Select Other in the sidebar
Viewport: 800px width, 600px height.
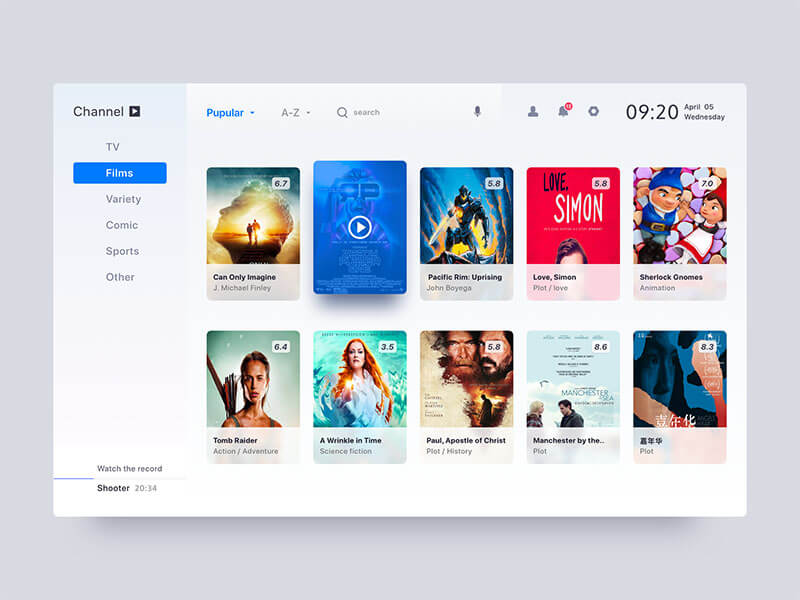point(120,277)
